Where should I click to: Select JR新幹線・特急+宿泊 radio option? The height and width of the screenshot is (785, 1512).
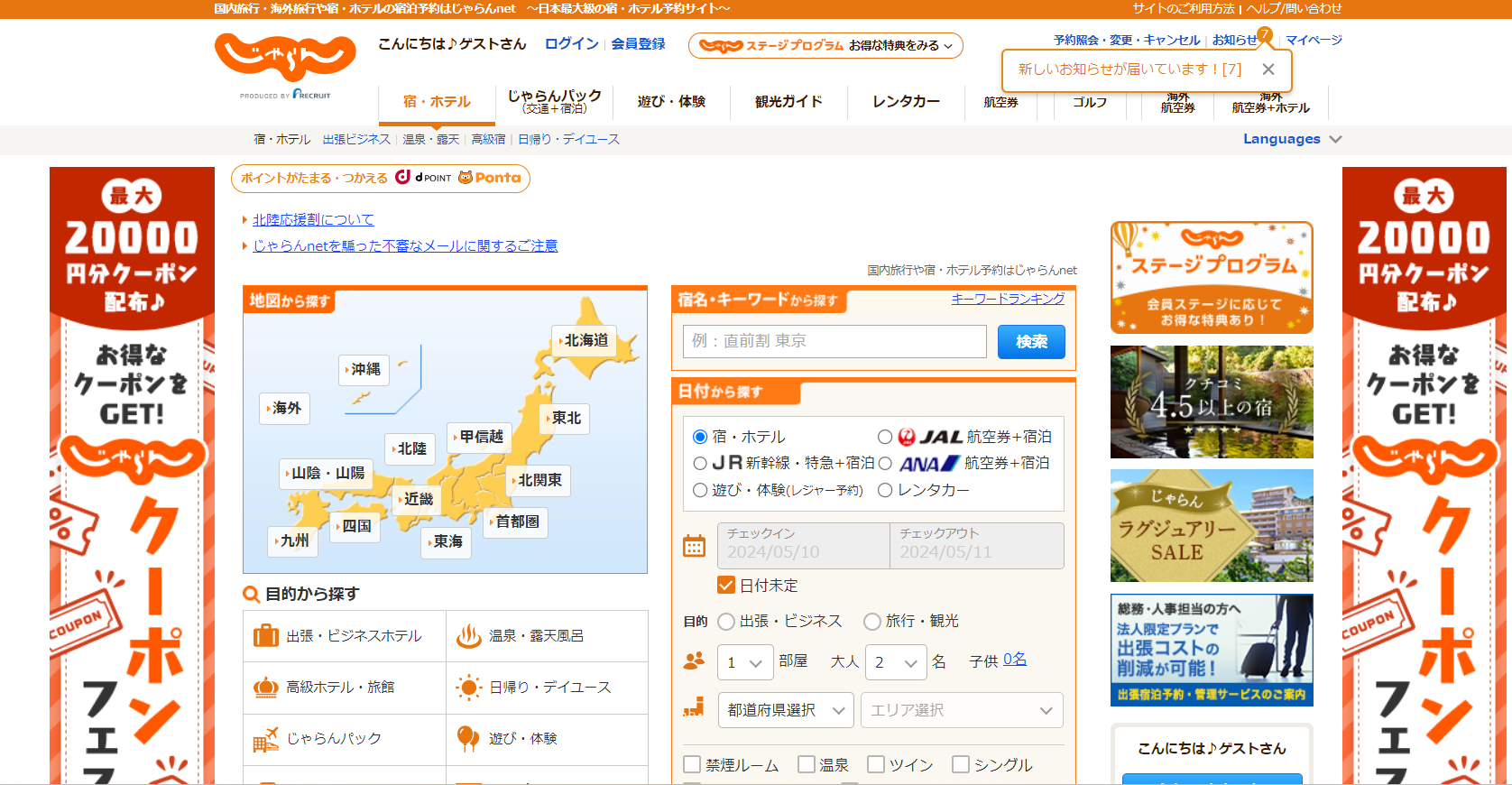(700, 463)
